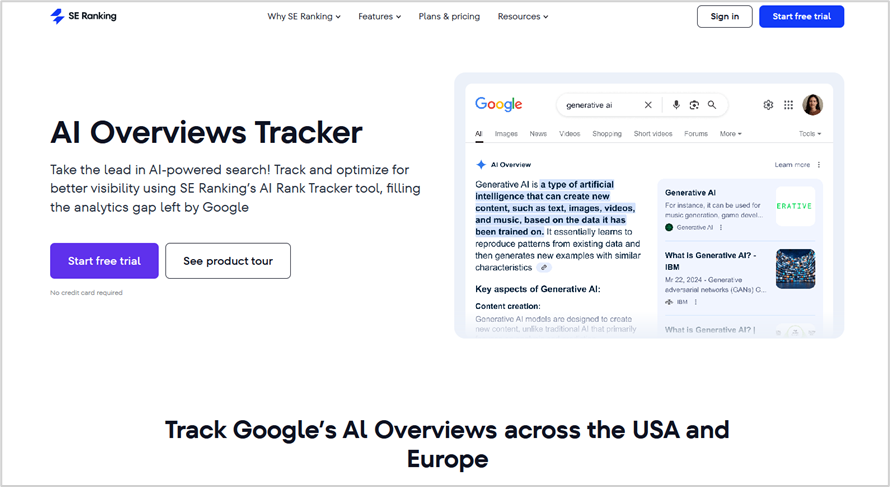Click the 'AI Overviews Tracker' heading
This screenshot has width=890, height=487.
pyautogui.click(x=206, y=132)
